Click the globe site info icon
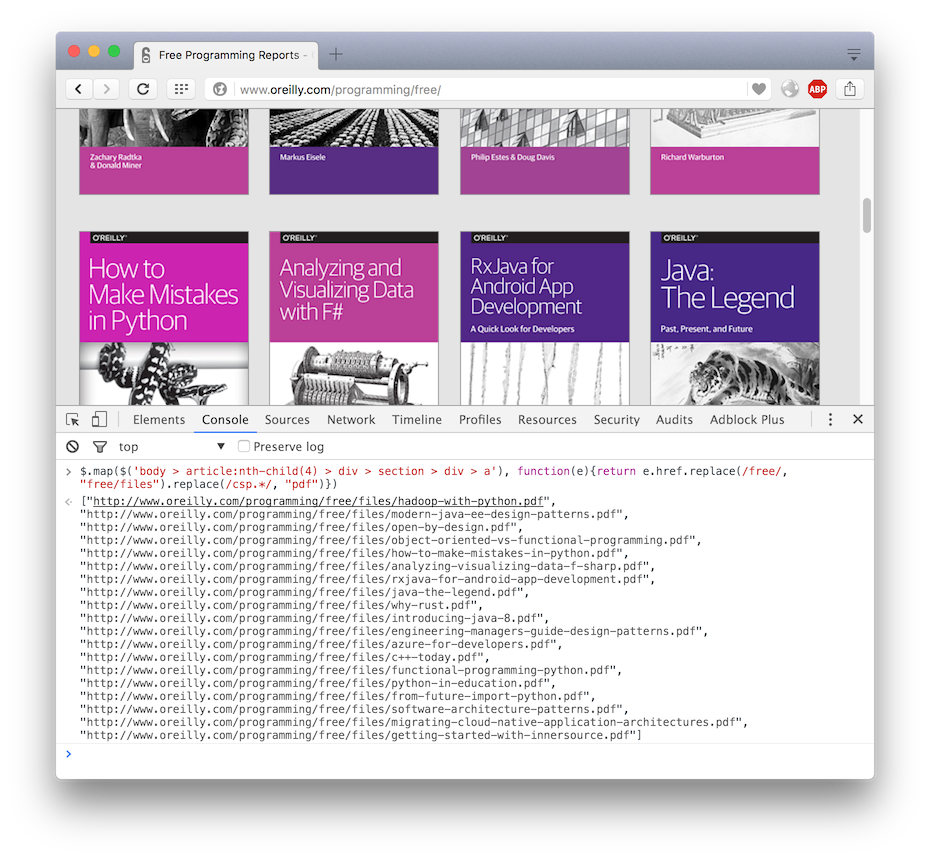Screen dimensions: 930x859 click(220, 90)
